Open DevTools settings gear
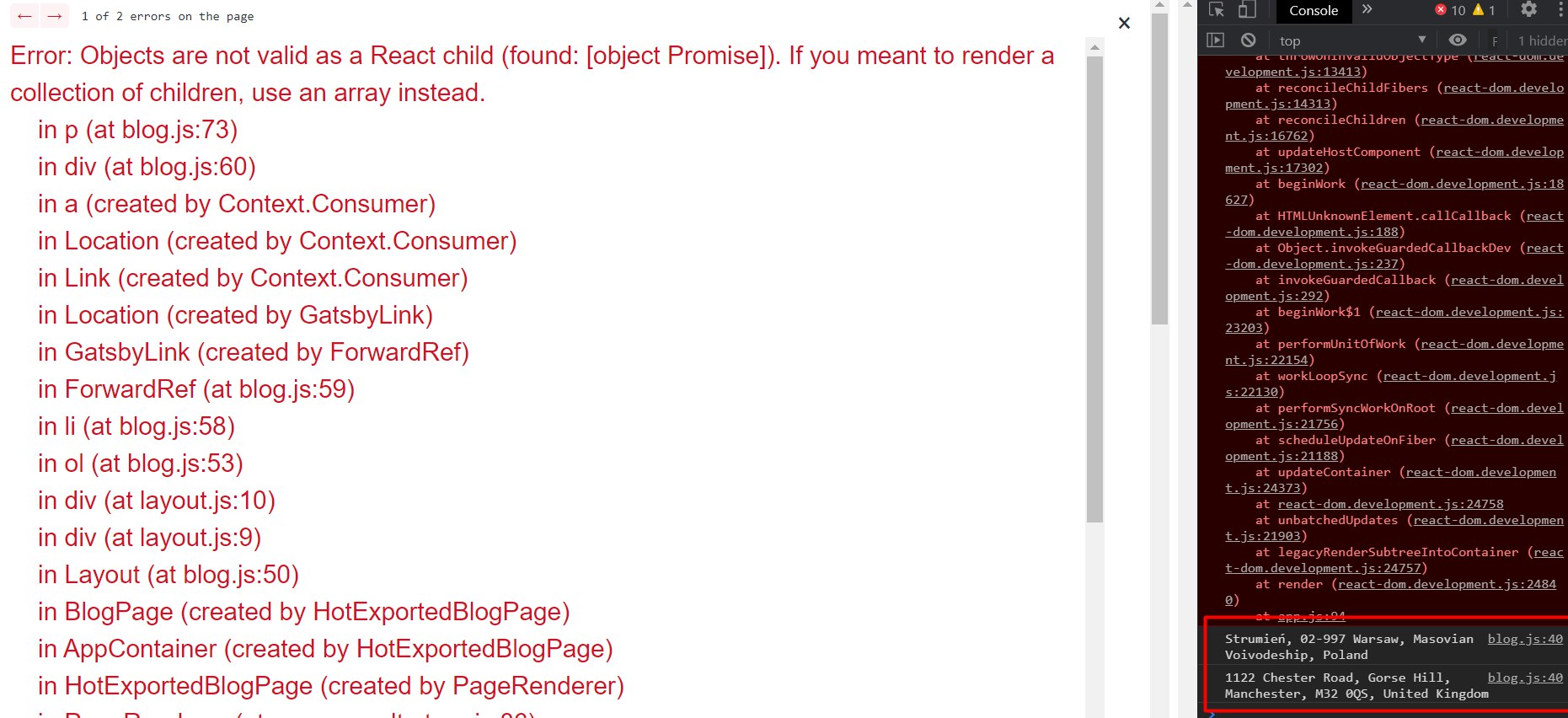The height and width of the screenshot is (718, 1568). point(1528,9)
